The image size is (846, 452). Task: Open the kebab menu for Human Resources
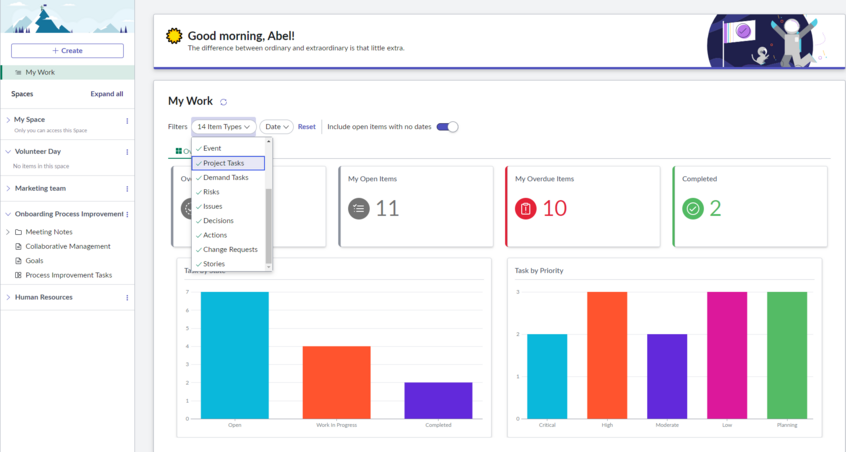(127, 298)
